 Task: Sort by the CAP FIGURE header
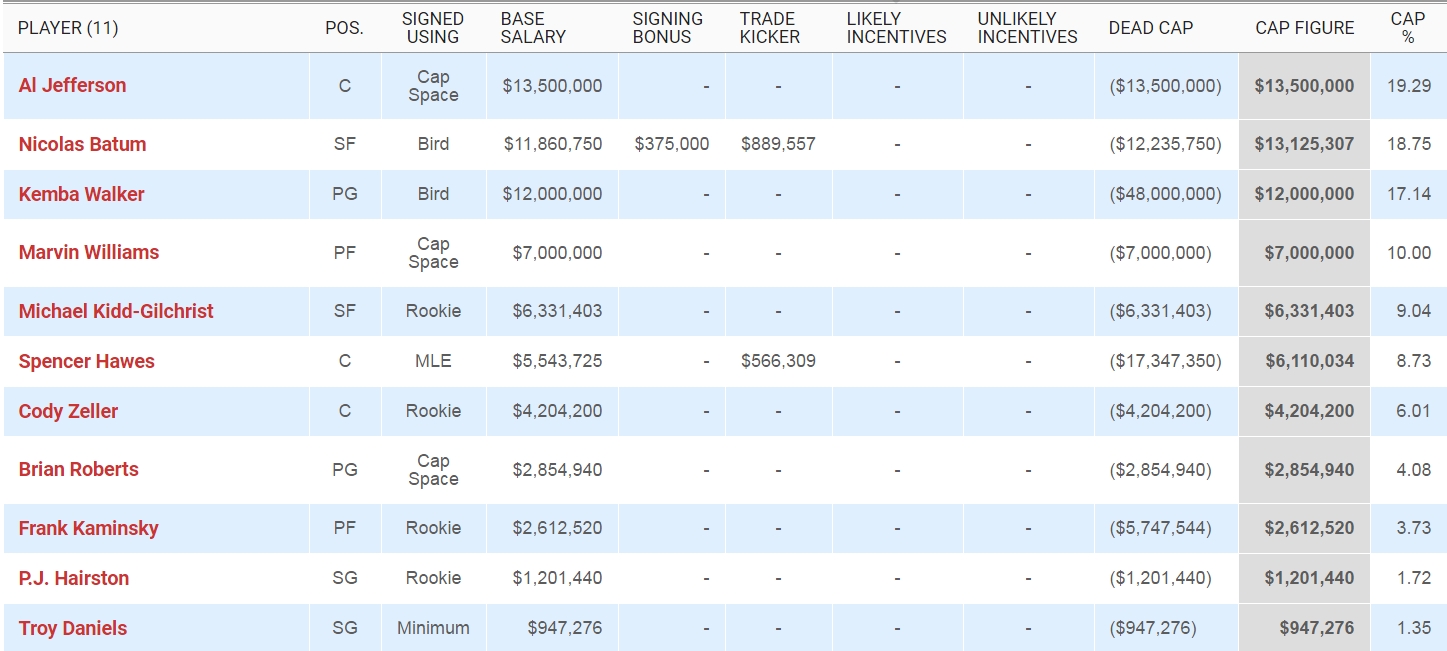1305,28
